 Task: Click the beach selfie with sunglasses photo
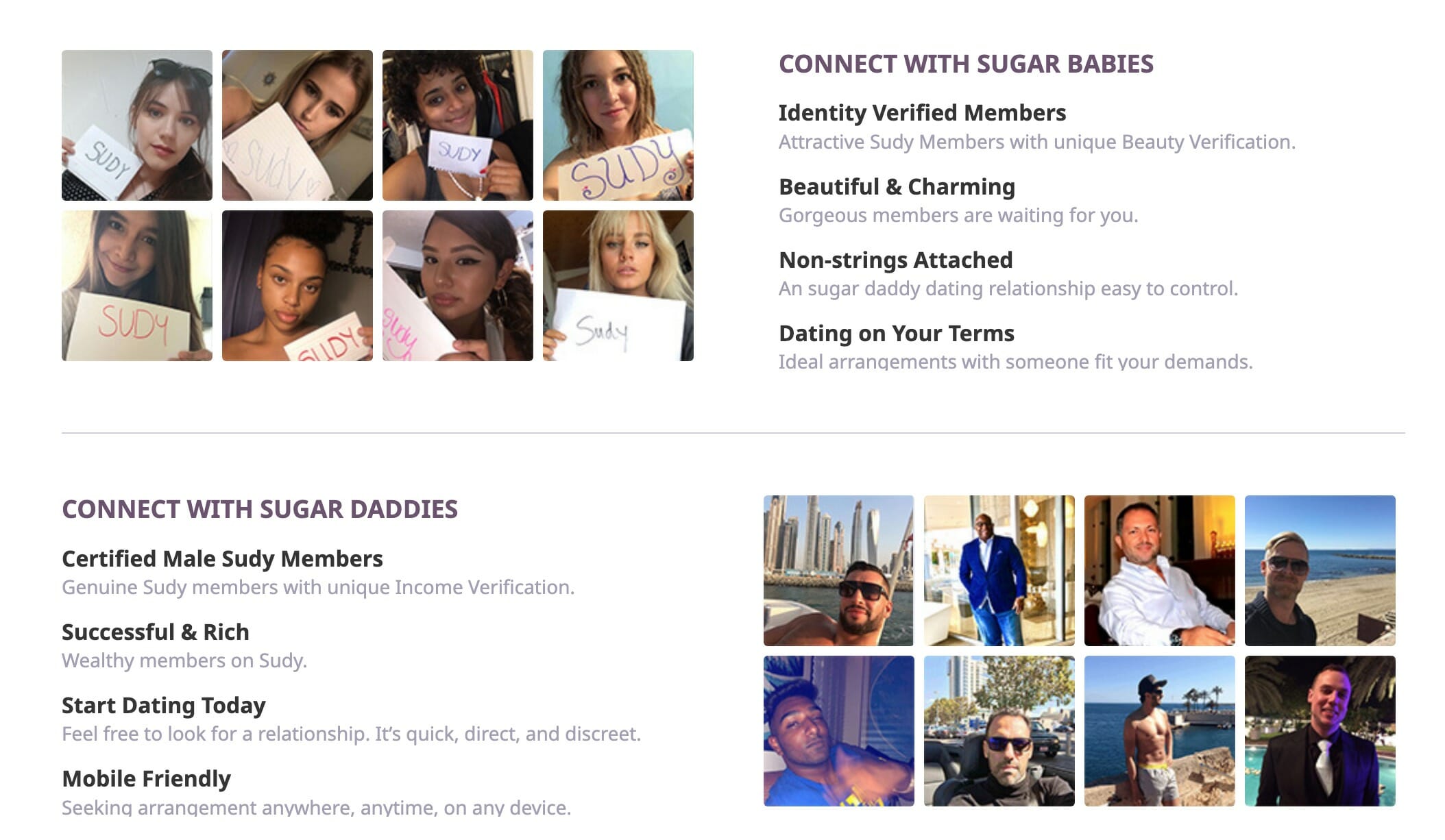[1320, 571]
